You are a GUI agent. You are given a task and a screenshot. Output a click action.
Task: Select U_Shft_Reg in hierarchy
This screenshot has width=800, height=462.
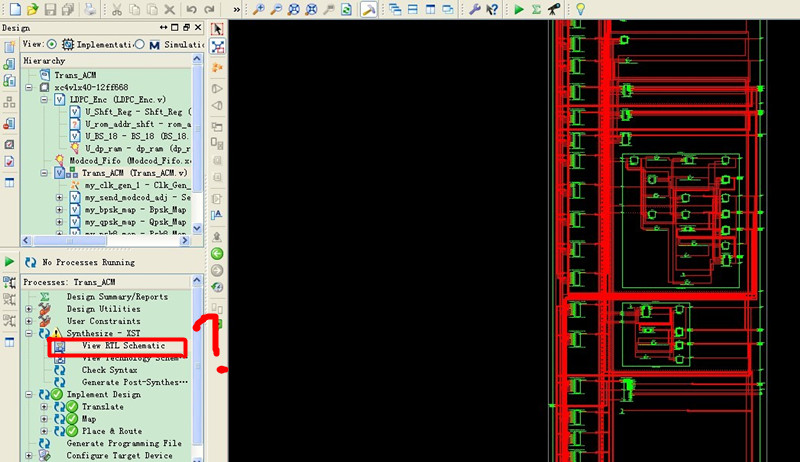tap(138, 112)
